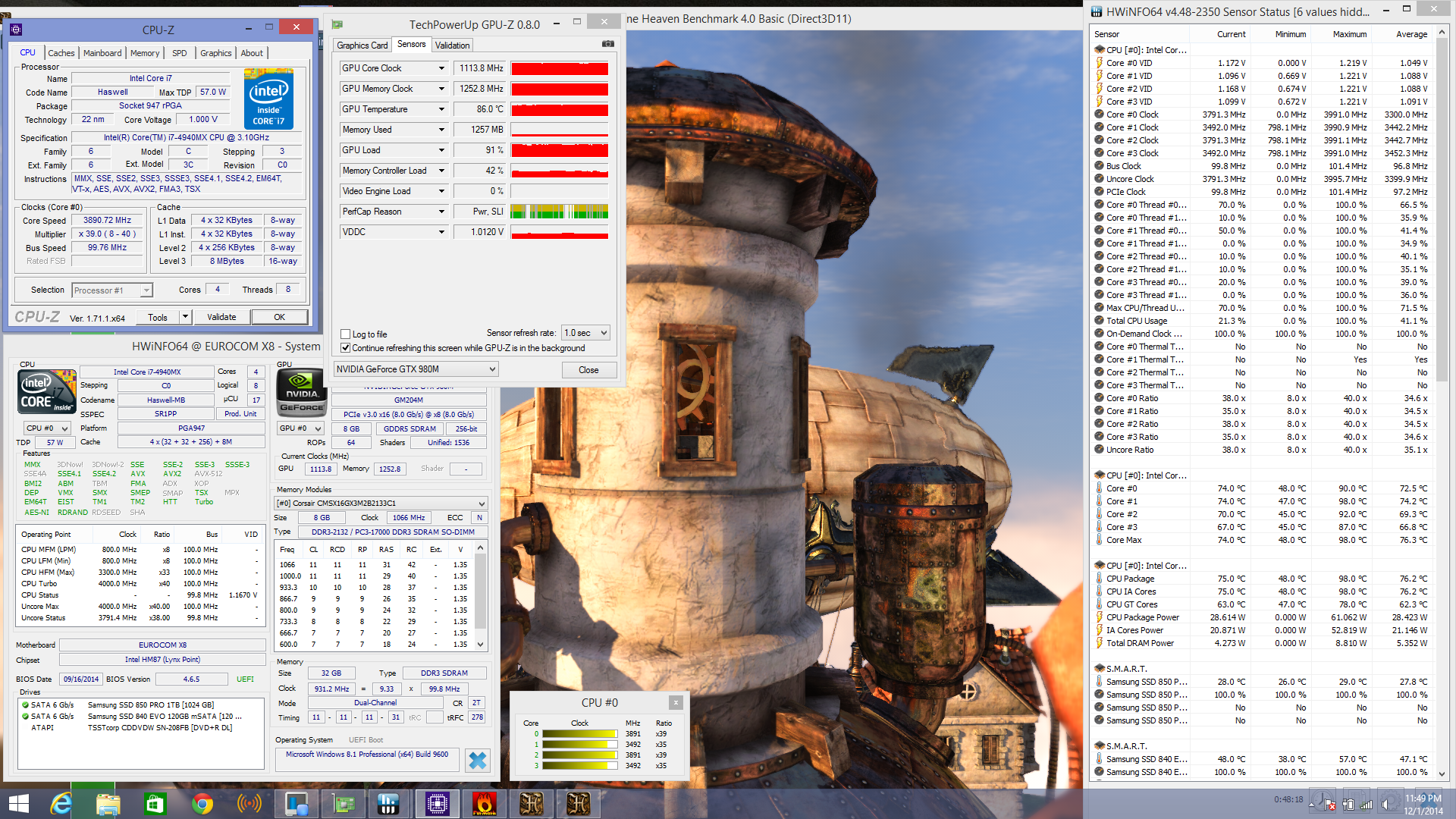Click the Validate button in CPU-Z

point(221,317)
